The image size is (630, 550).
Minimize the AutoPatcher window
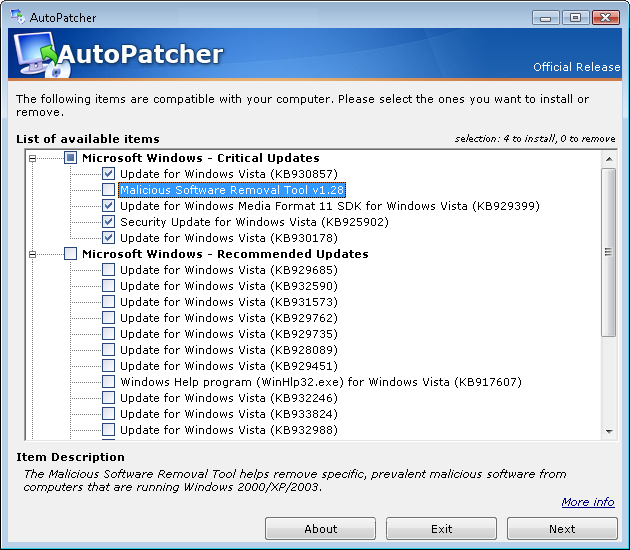click(545, 18)
